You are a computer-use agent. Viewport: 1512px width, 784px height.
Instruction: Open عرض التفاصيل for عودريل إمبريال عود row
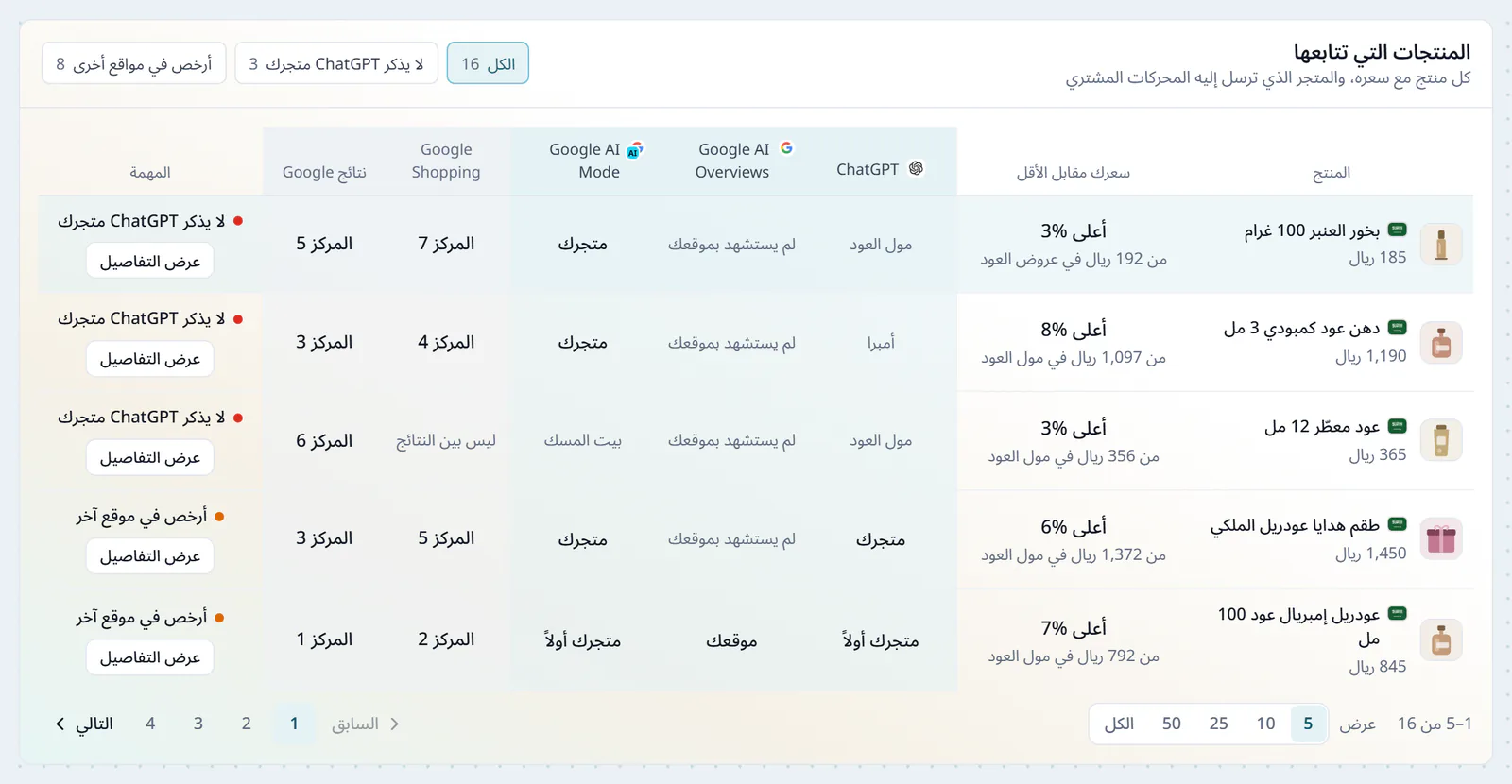click(x=150, y=657)
